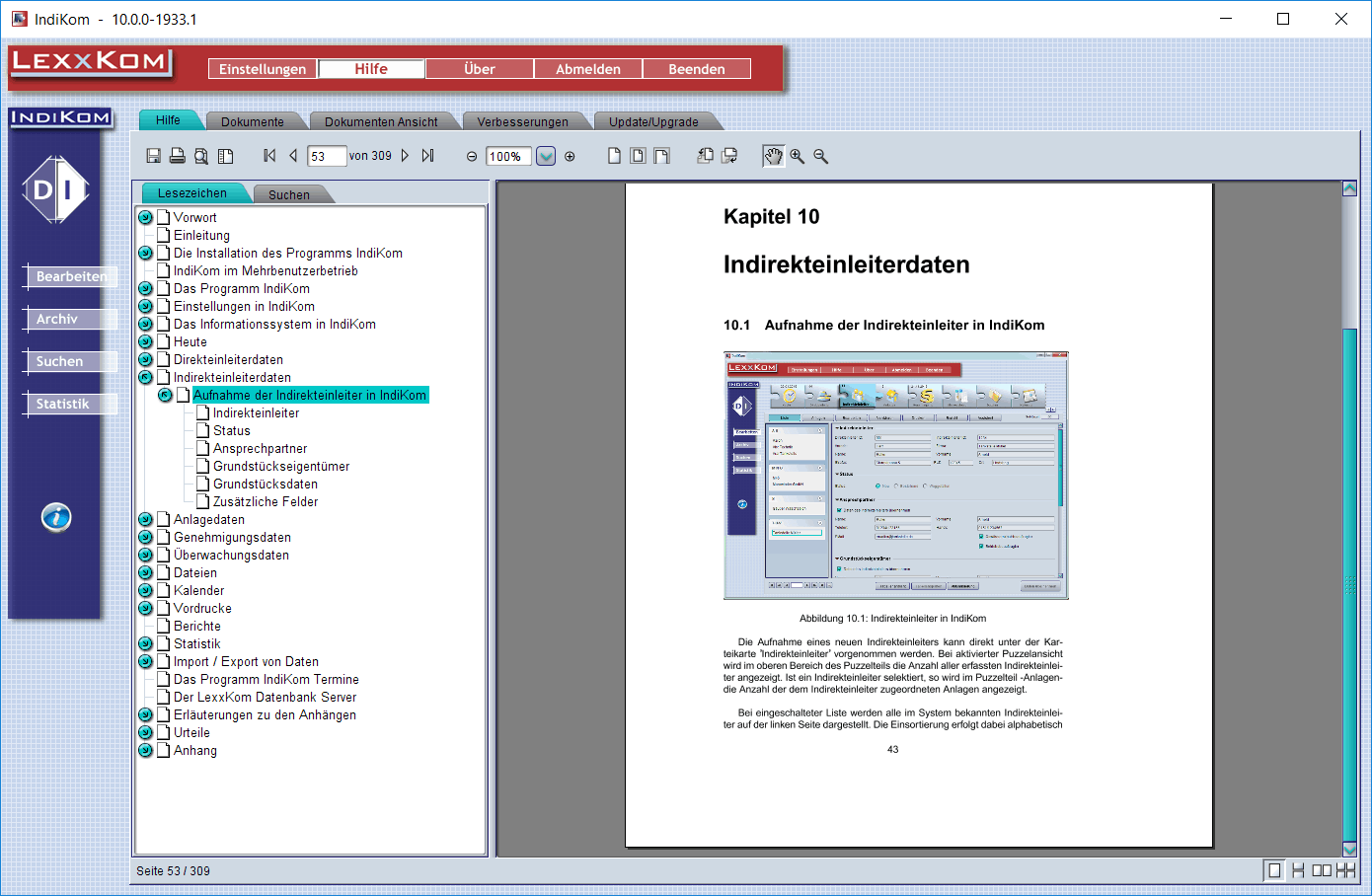Screen dimensions: 1372x896
Task: Click the Archiv sidebar button
Action: tap(70, 319)
